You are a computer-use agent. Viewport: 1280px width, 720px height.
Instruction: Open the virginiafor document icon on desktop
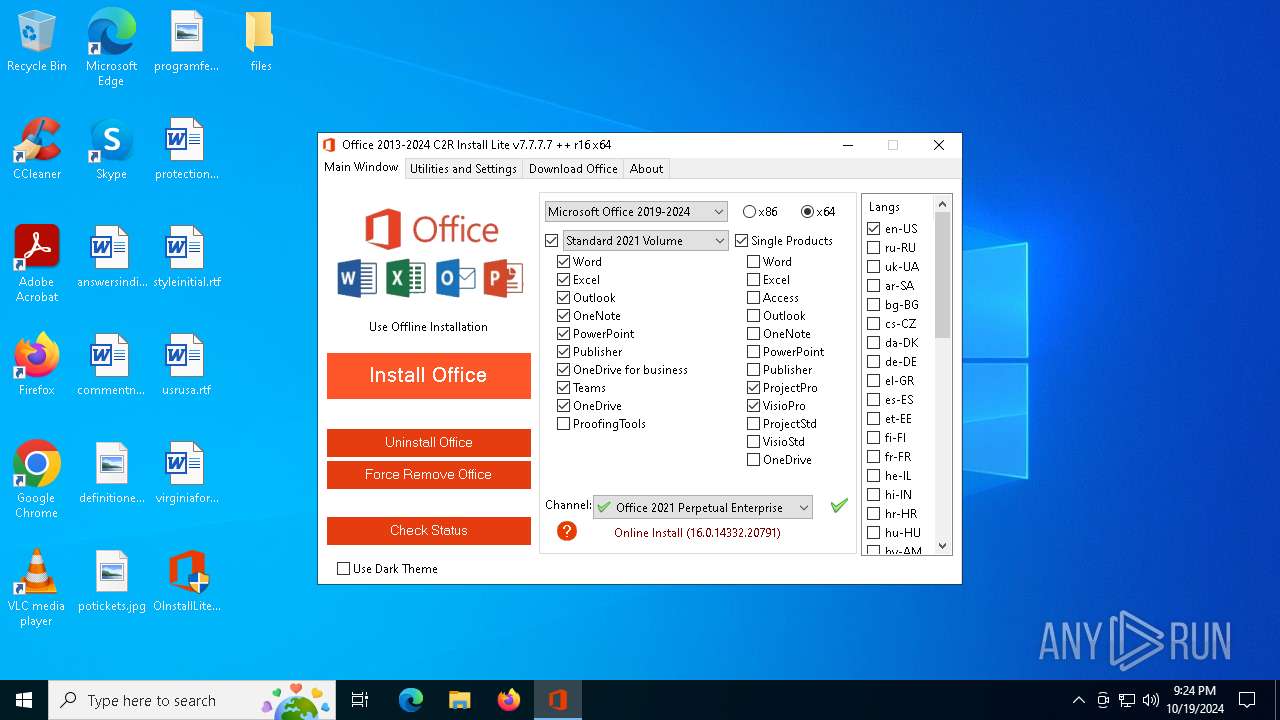pos(187,473)
